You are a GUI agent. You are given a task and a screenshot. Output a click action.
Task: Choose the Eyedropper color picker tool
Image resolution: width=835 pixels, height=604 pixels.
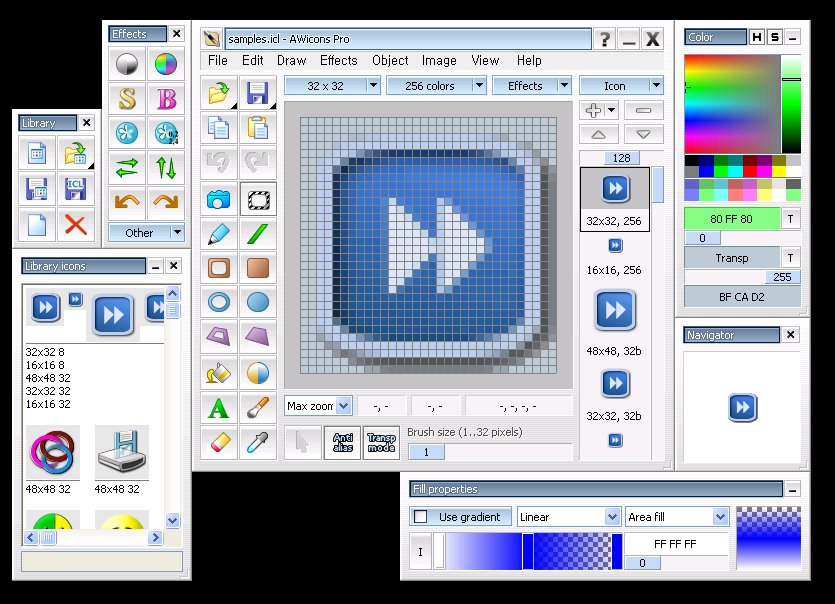coord(258,442)
